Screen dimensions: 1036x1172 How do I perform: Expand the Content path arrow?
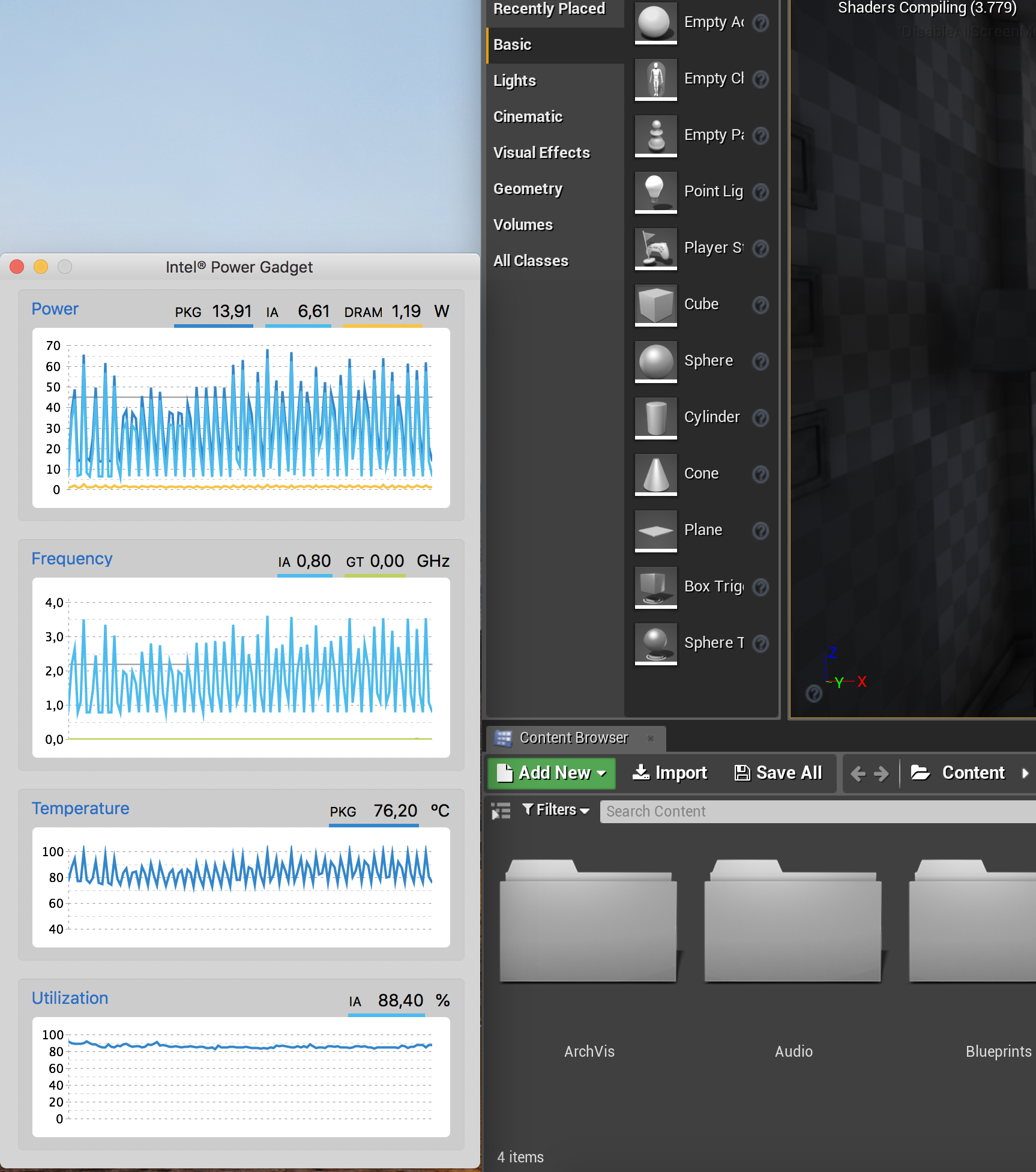[1025, 773]
